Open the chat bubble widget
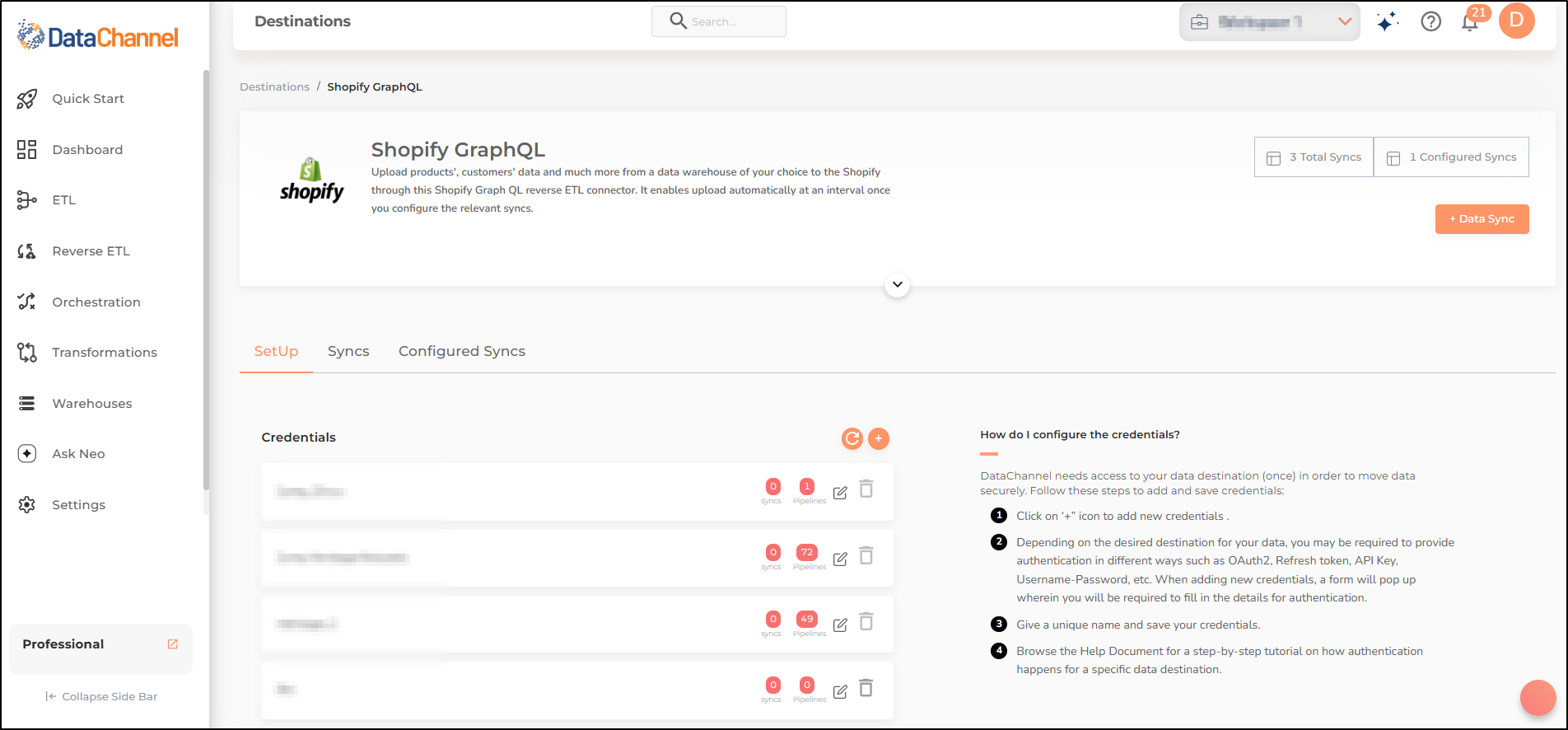The width and height of the screenshot is (1568, 730). point(1538,698)
